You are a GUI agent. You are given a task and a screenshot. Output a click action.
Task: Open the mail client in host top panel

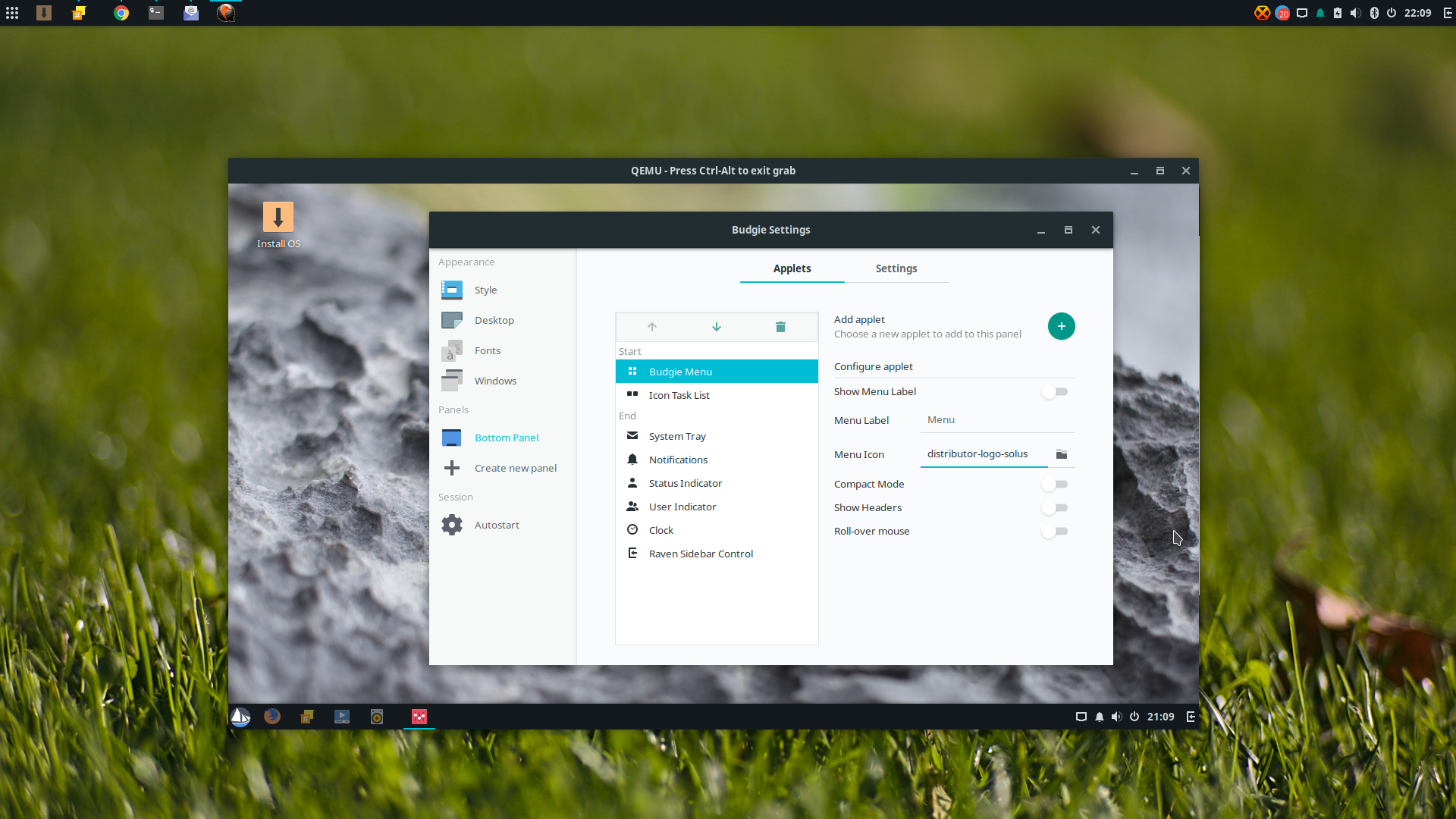click(x=191, y=13)
